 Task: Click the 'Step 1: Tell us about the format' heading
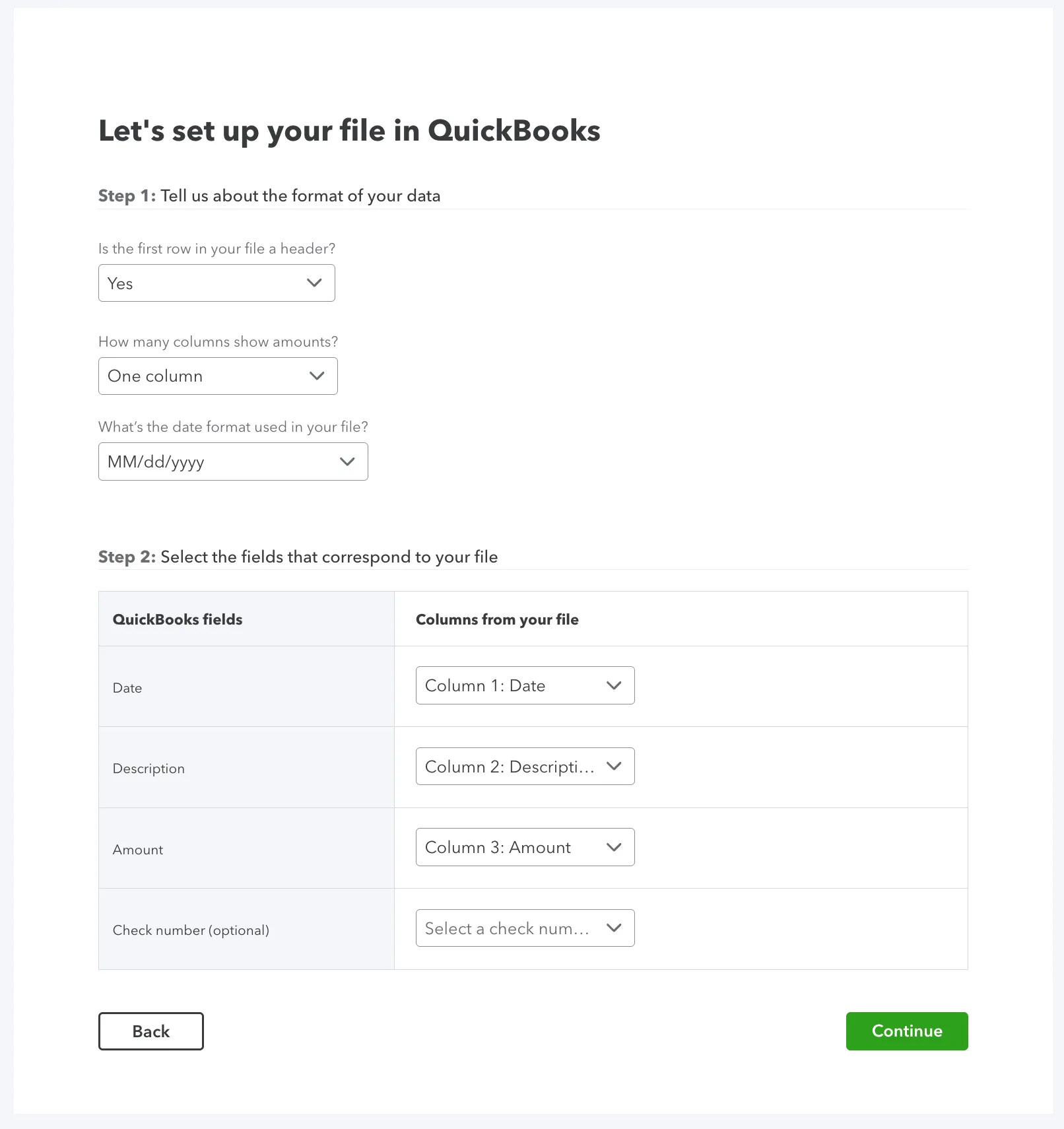(269, 196)
